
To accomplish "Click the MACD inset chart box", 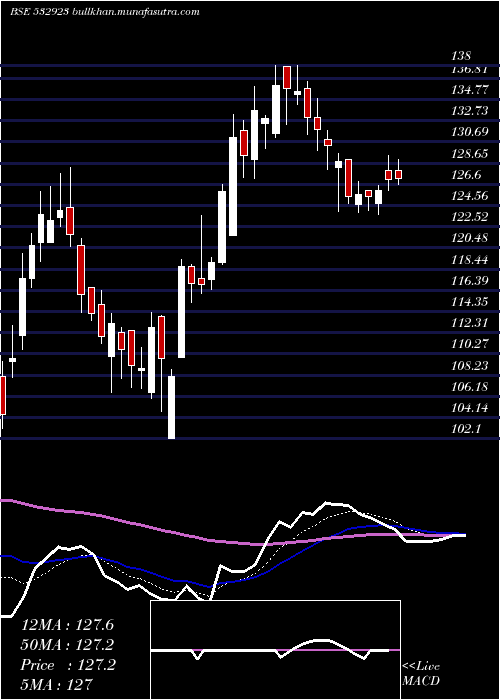I will 275,650.
